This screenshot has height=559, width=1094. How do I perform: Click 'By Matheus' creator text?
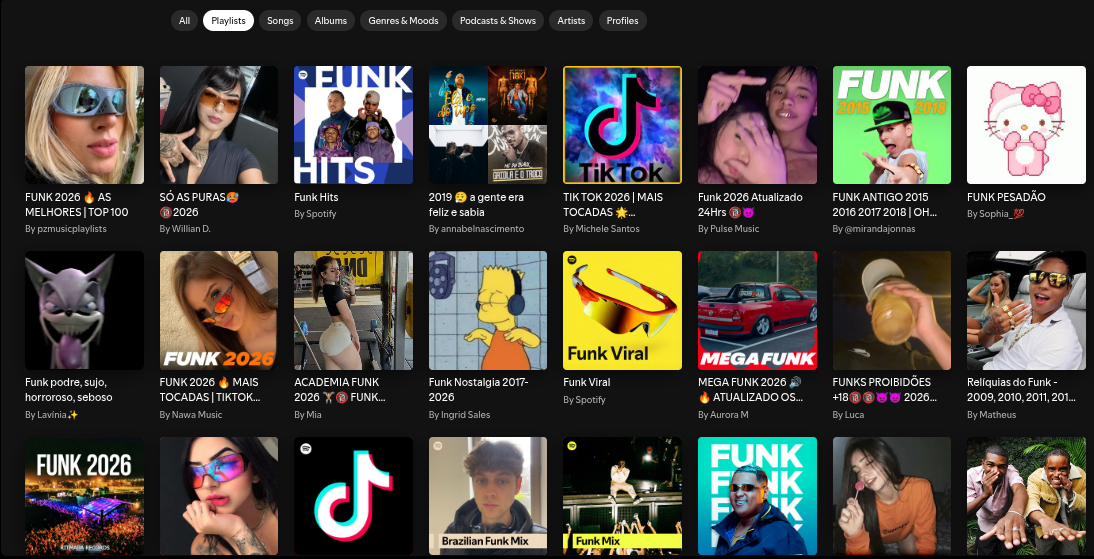(x=991, y=415)
